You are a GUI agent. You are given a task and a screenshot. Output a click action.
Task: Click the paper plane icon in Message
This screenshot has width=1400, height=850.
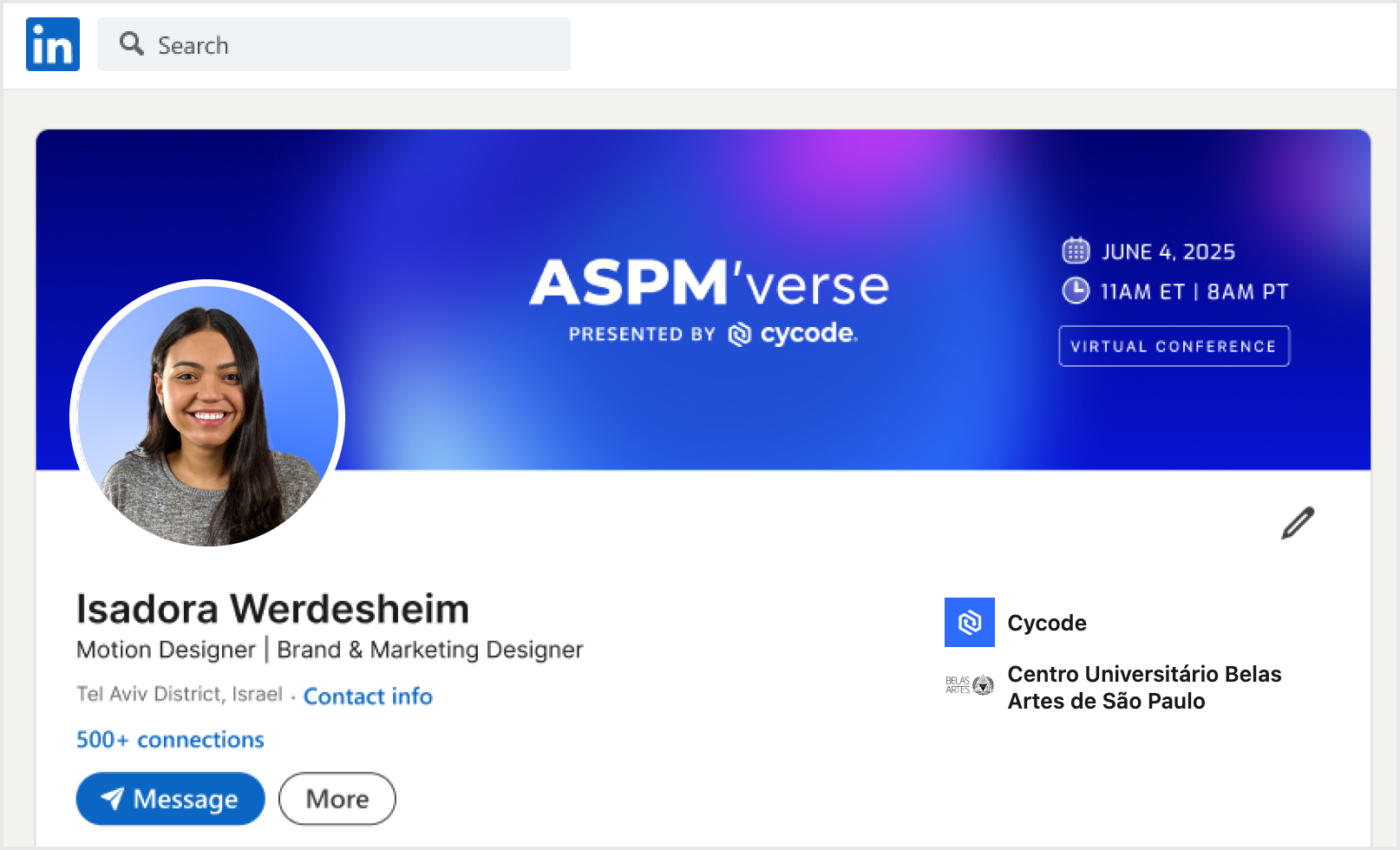[112, 798]
